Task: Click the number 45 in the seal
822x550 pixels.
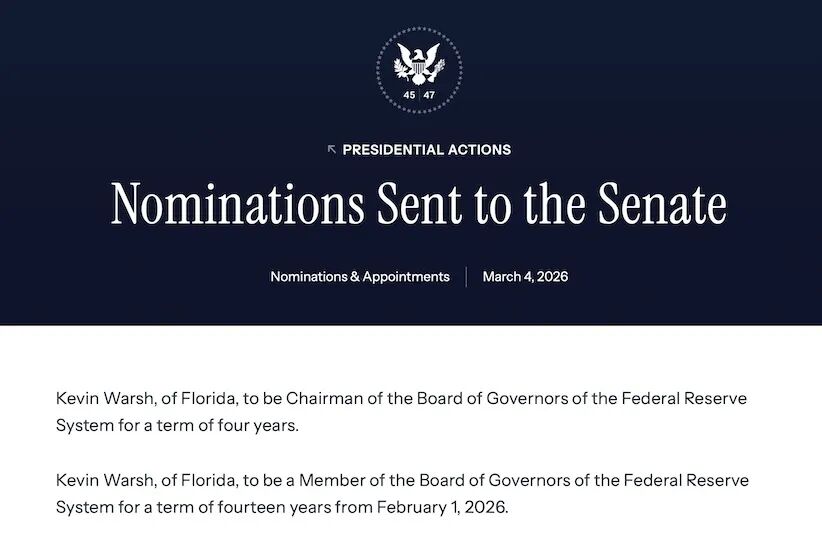Action: [x=409, y=95]
